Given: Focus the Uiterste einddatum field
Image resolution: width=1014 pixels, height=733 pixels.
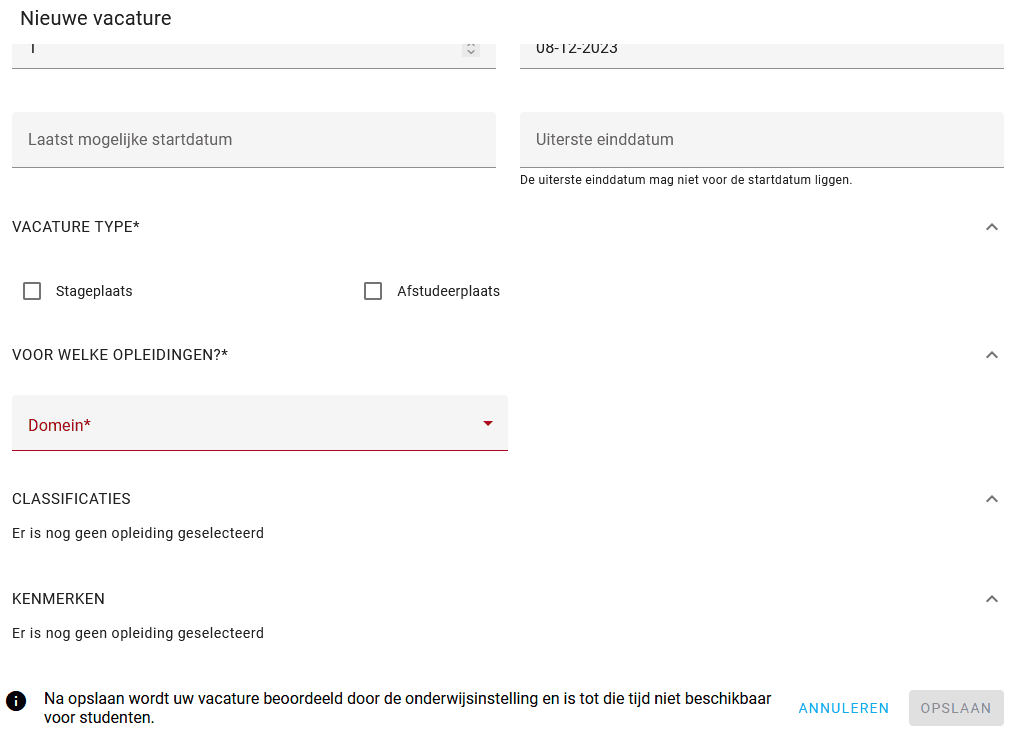Looking at the screenshot, I should 762,140.
